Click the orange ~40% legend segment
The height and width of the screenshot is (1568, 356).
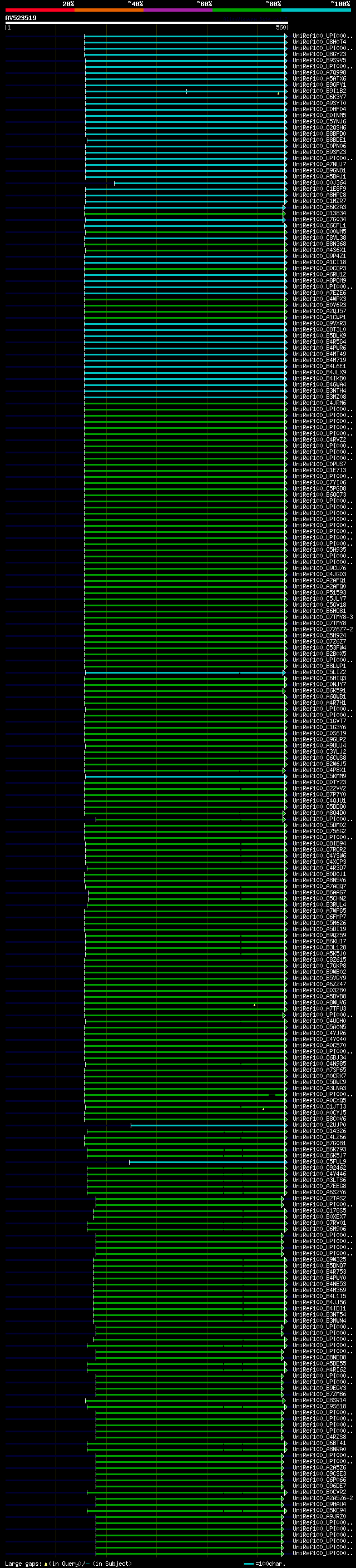tap(109, 10)
